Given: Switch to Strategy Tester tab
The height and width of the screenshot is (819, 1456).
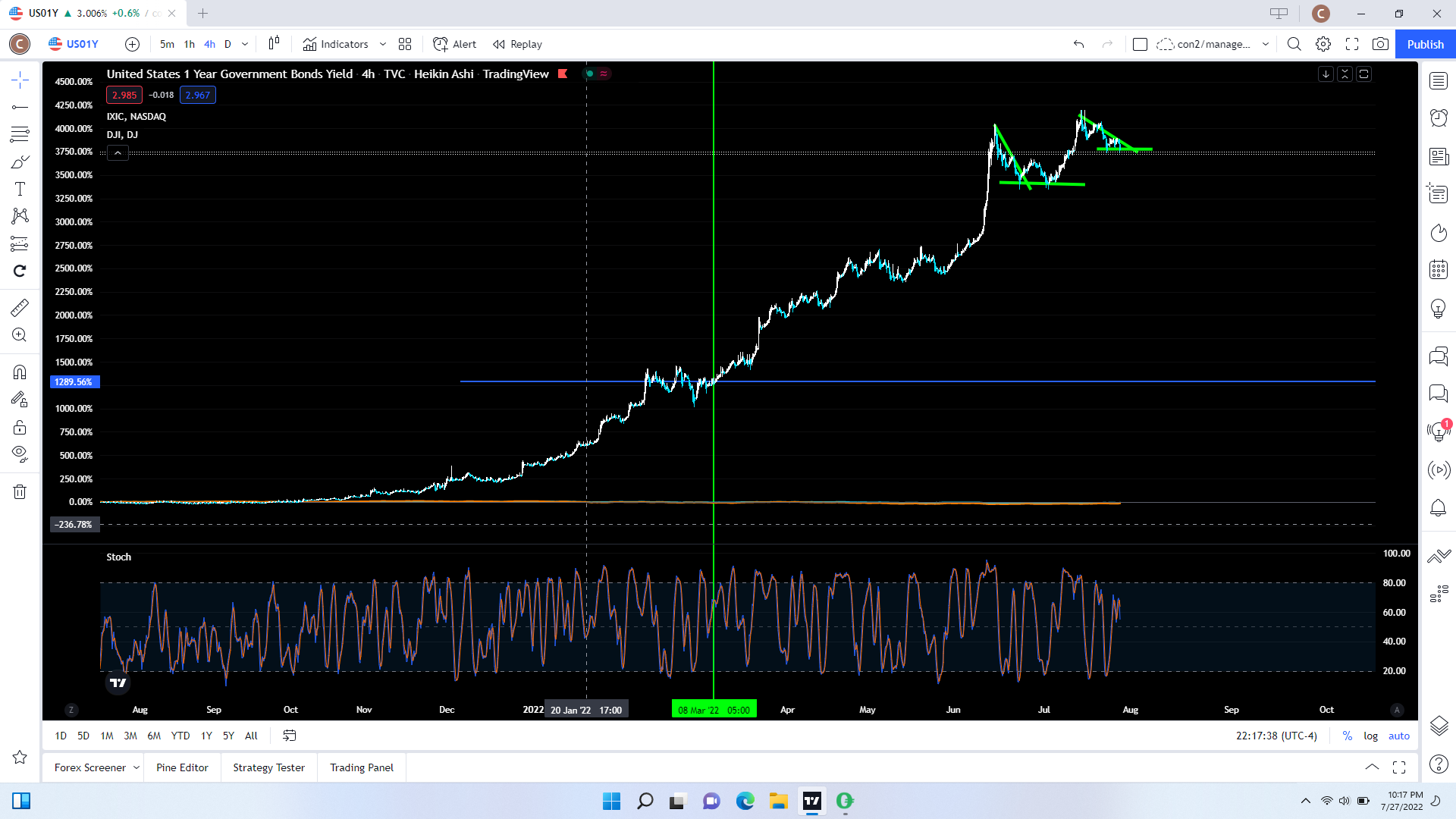Looking at the screenshot, I should [268, 767].
